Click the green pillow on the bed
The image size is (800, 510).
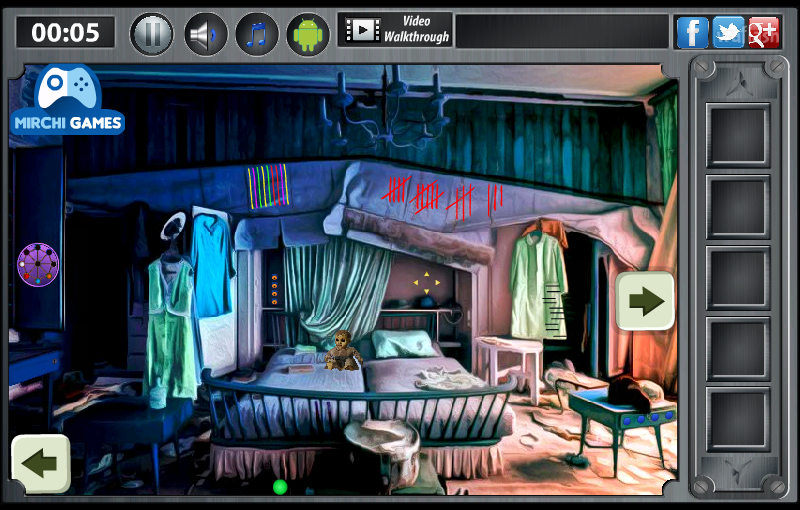tap(403, 343)
